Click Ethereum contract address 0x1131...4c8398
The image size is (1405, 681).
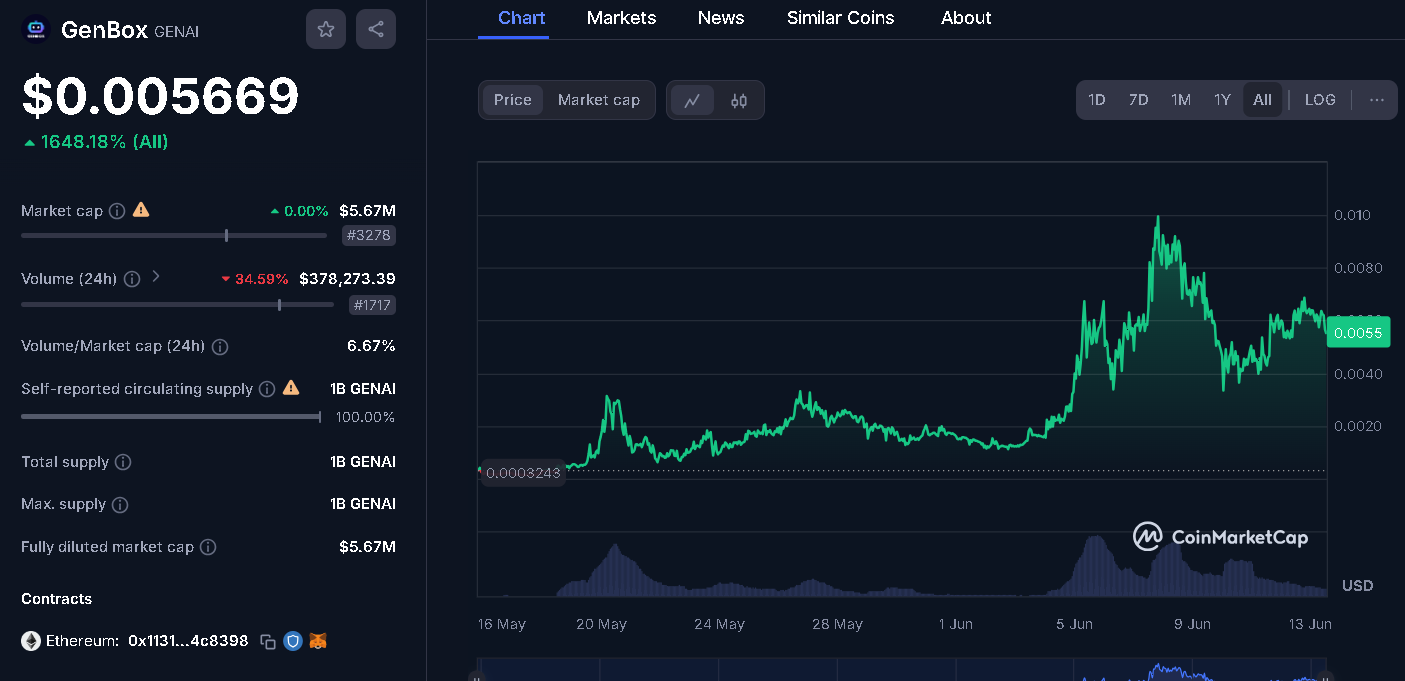tap(188, 641)
